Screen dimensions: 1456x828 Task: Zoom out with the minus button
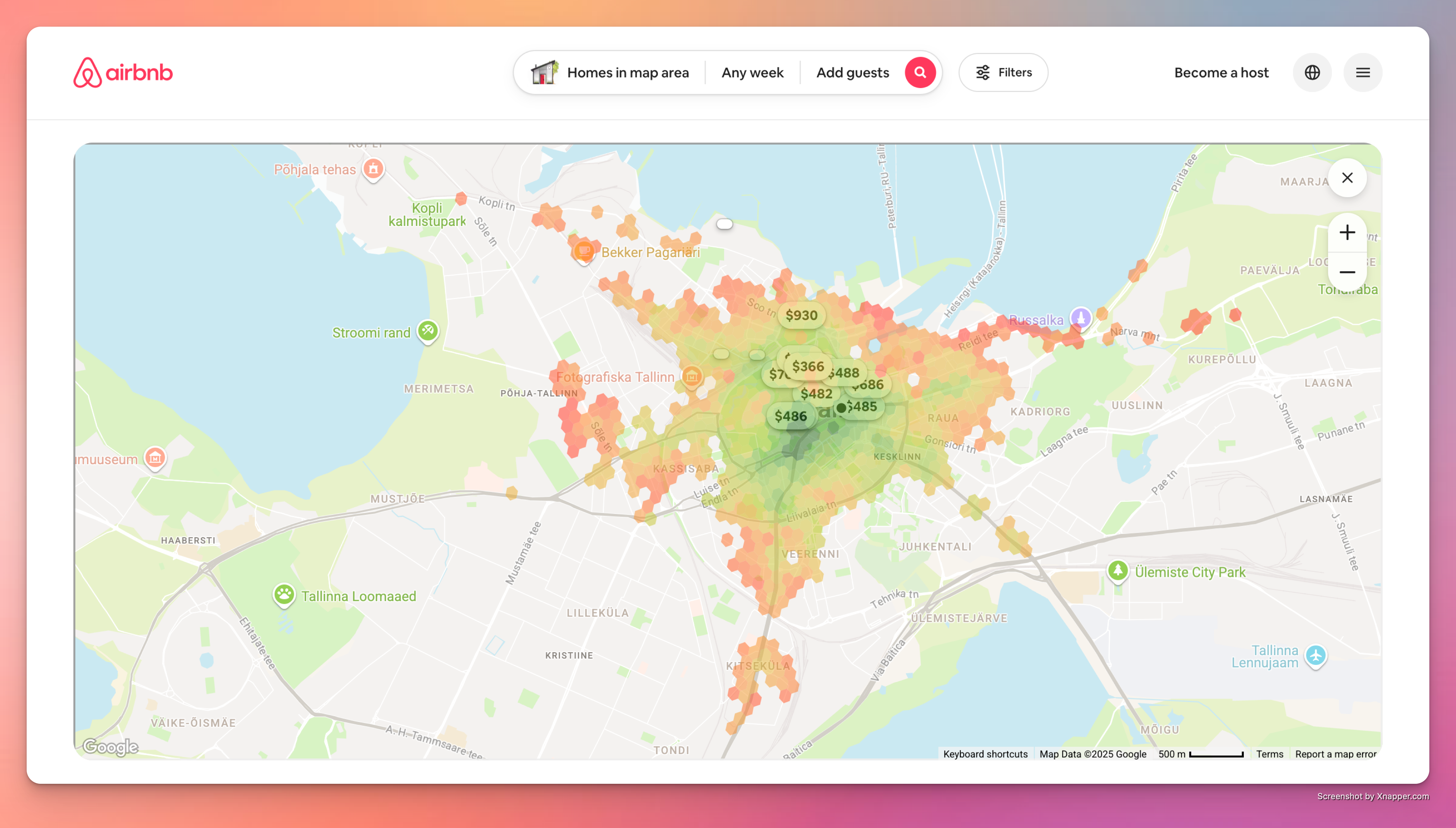pyautogui.click(x=1347, y=272)
